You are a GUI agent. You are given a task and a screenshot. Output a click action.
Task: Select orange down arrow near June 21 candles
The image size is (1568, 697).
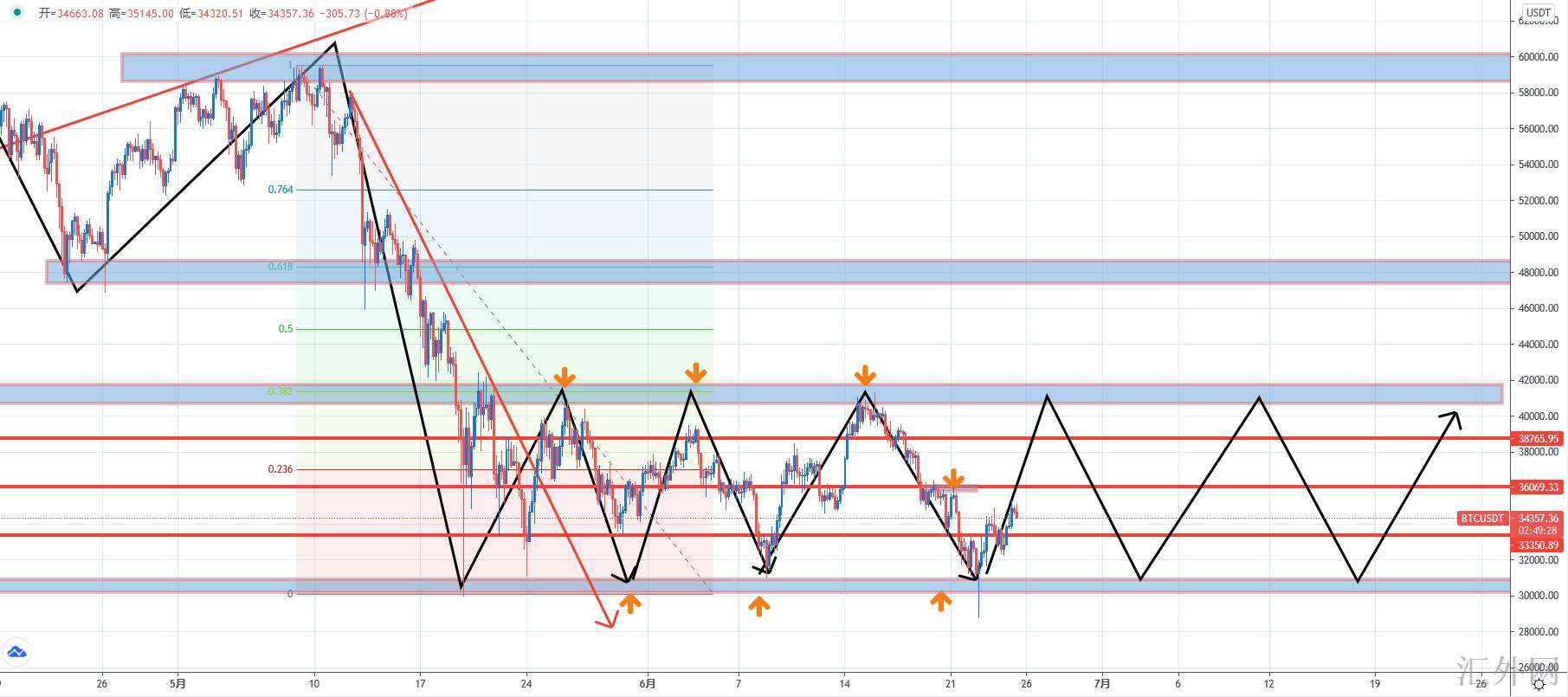coord(952,479)
